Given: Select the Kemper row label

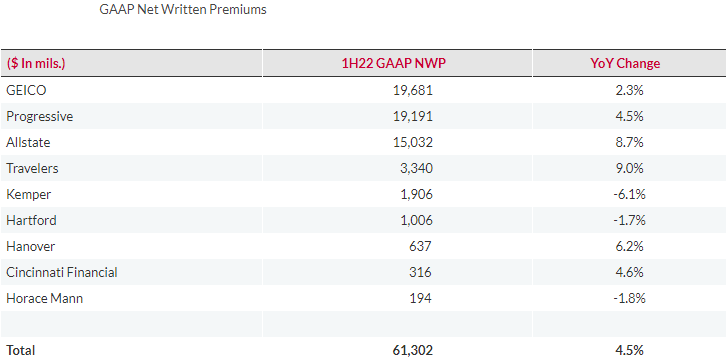Looking at the screenshot, I should click(x=28, y=194).
